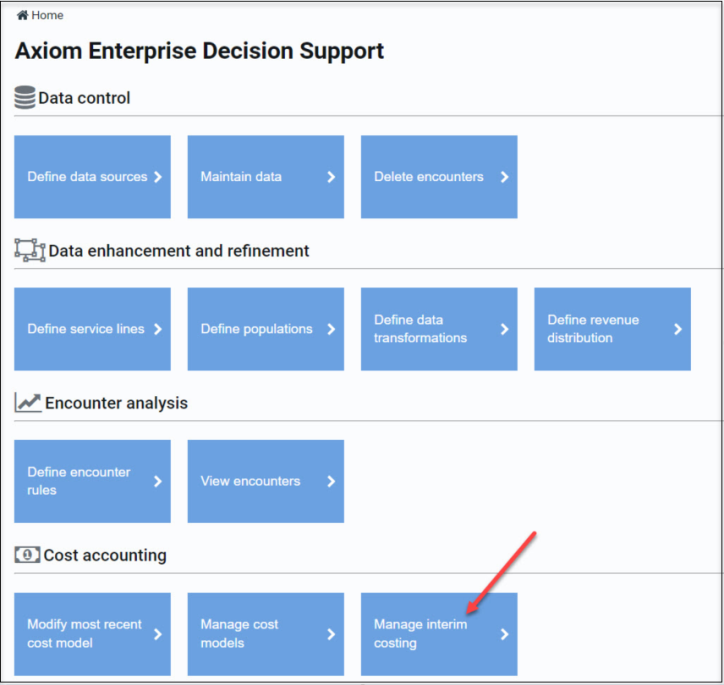724x685 pixels.
Task: Click the Cost accounting money icon
Action: click(27, 554)
